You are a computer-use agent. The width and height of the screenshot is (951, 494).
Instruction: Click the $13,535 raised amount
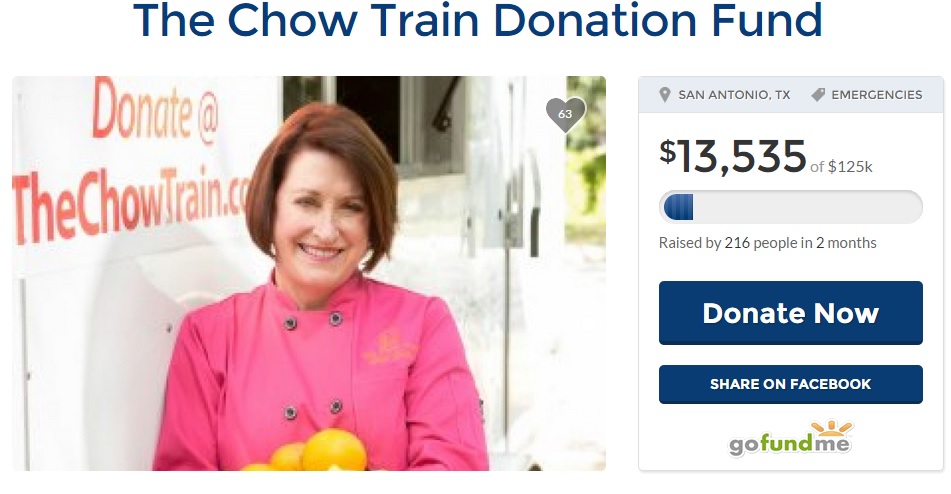733,156
